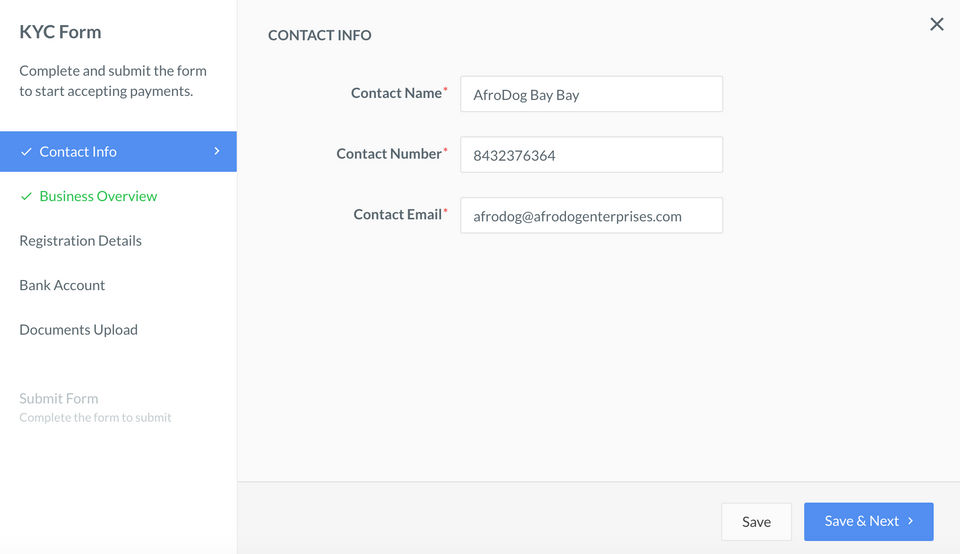This screenshot has width=960, height=554.
Task: Click the Contact Email label
Action: pos(397,215)
